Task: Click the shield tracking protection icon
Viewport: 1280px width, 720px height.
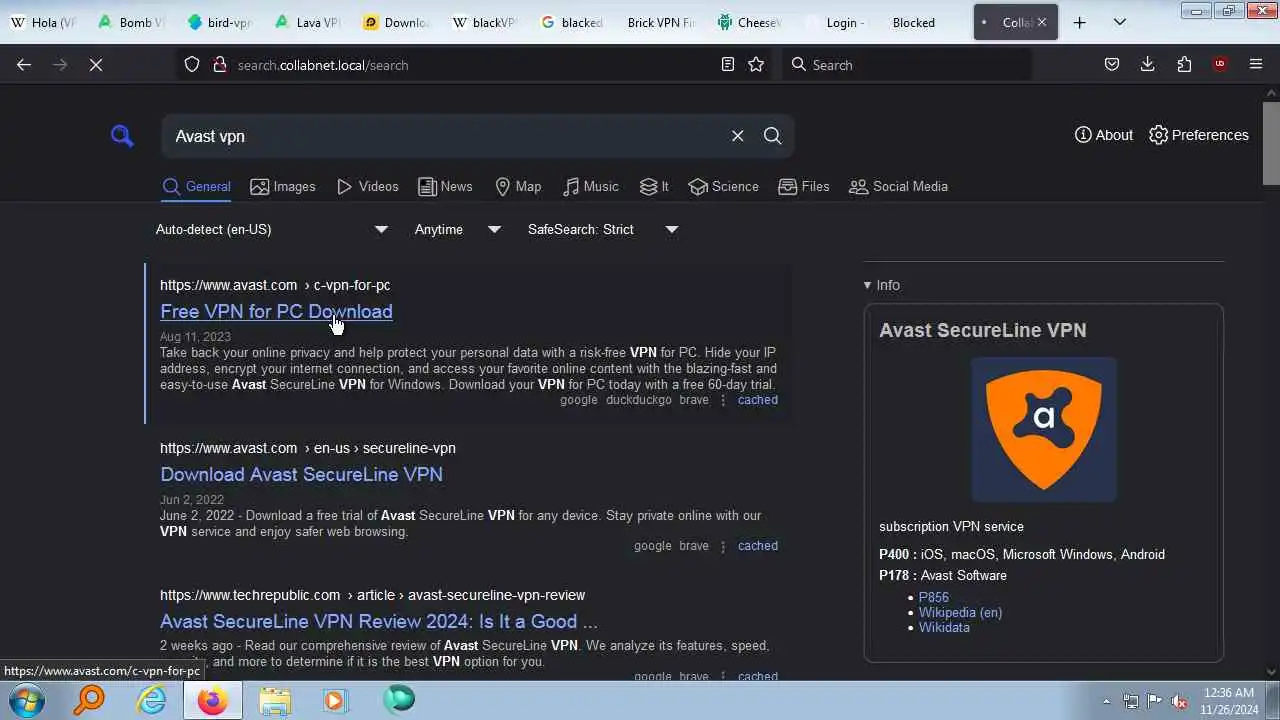Action: pyautogui.click(x=192, y=64)
